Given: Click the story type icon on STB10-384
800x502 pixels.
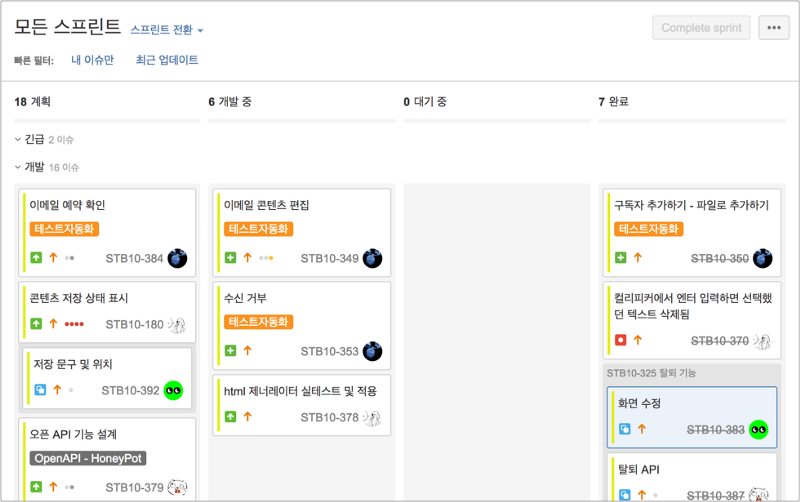Looking at the screenshot, I should 37,258.
